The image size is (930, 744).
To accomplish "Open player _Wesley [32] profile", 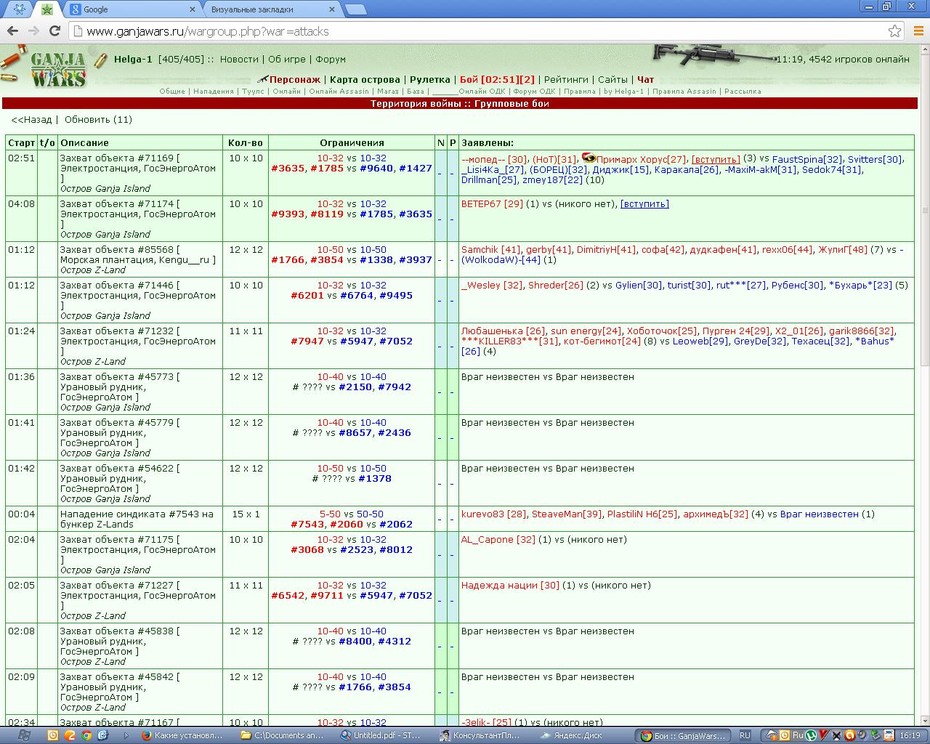I will (x=492, y=285).
